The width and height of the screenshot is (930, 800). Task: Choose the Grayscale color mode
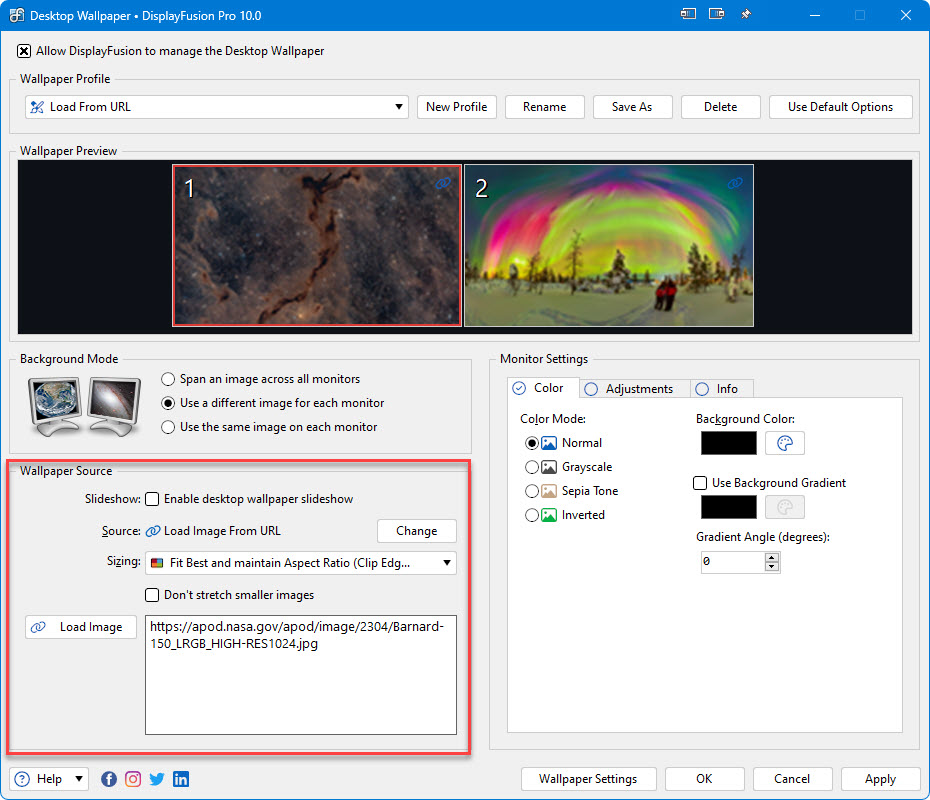tap(531, 467)
